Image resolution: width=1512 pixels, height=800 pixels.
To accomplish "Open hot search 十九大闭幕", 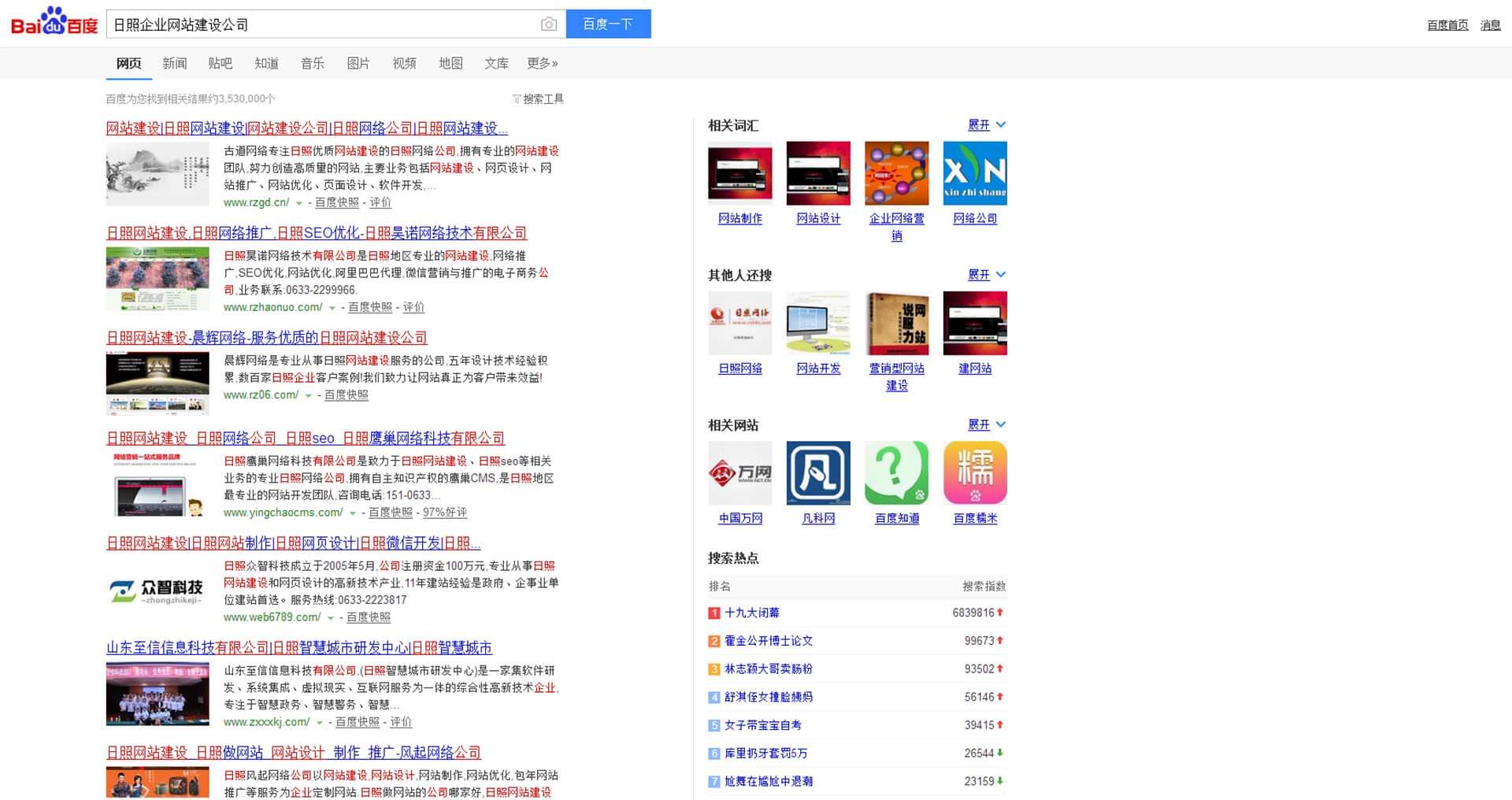I will click(x=752, y=613).
